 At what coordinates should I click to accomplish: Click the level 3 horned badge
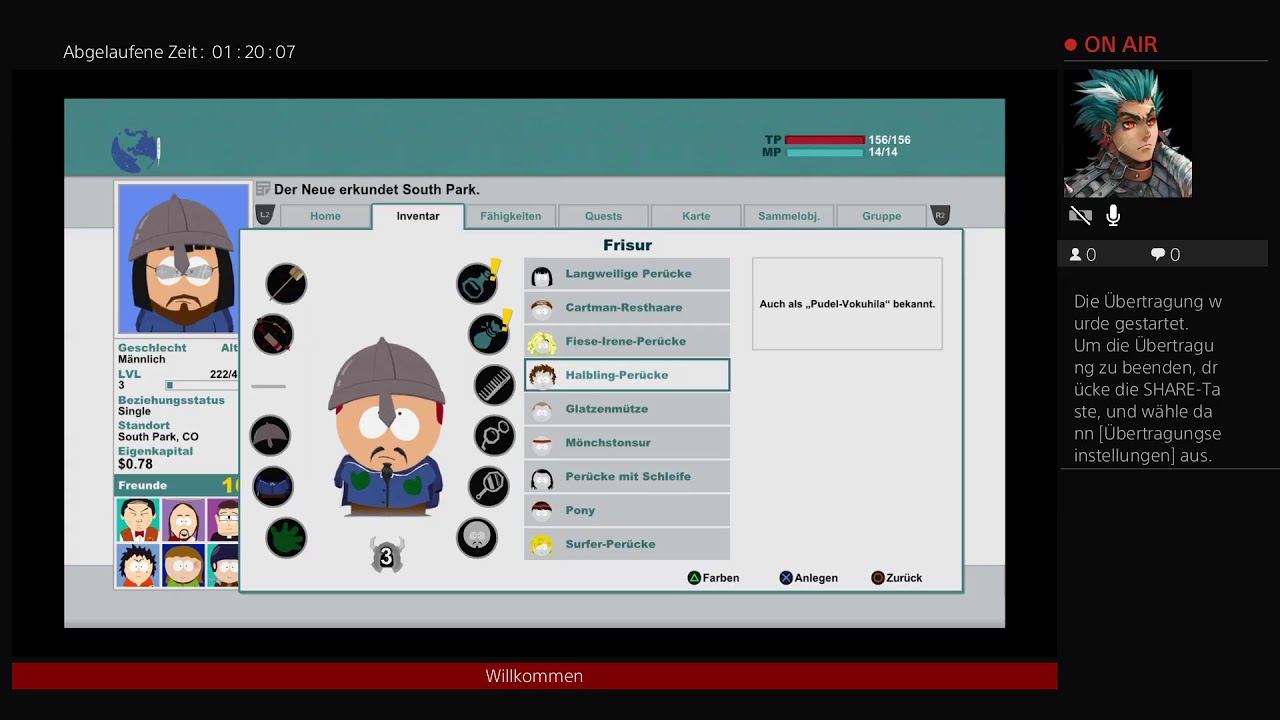[x=386, y=556]
